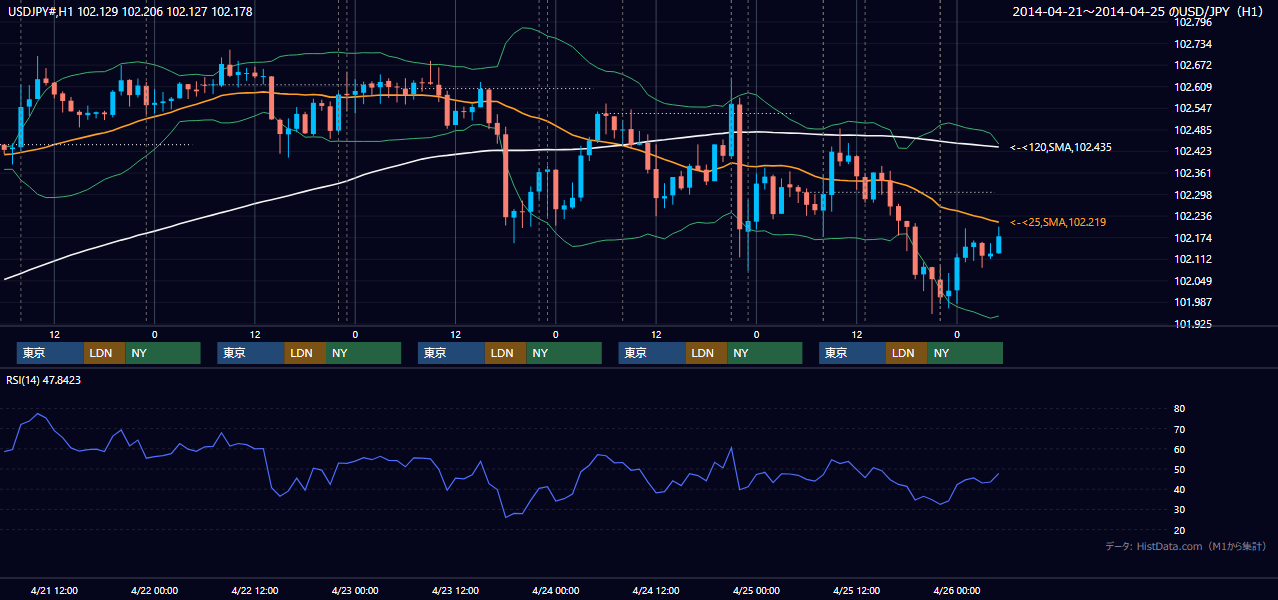Click RSI scale value 80
The image size is (1278, 600).
1180,409
